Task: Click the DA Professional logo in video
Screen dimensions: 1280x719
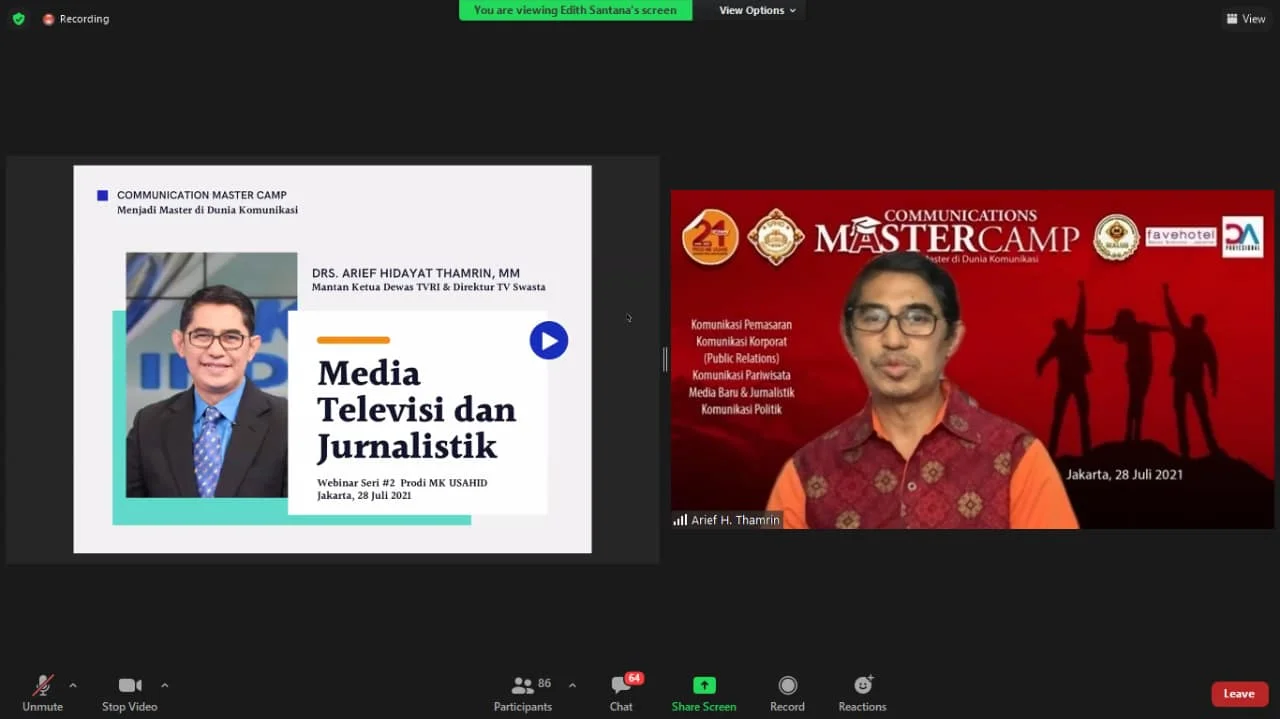Action: click(x=1243, y=237)
